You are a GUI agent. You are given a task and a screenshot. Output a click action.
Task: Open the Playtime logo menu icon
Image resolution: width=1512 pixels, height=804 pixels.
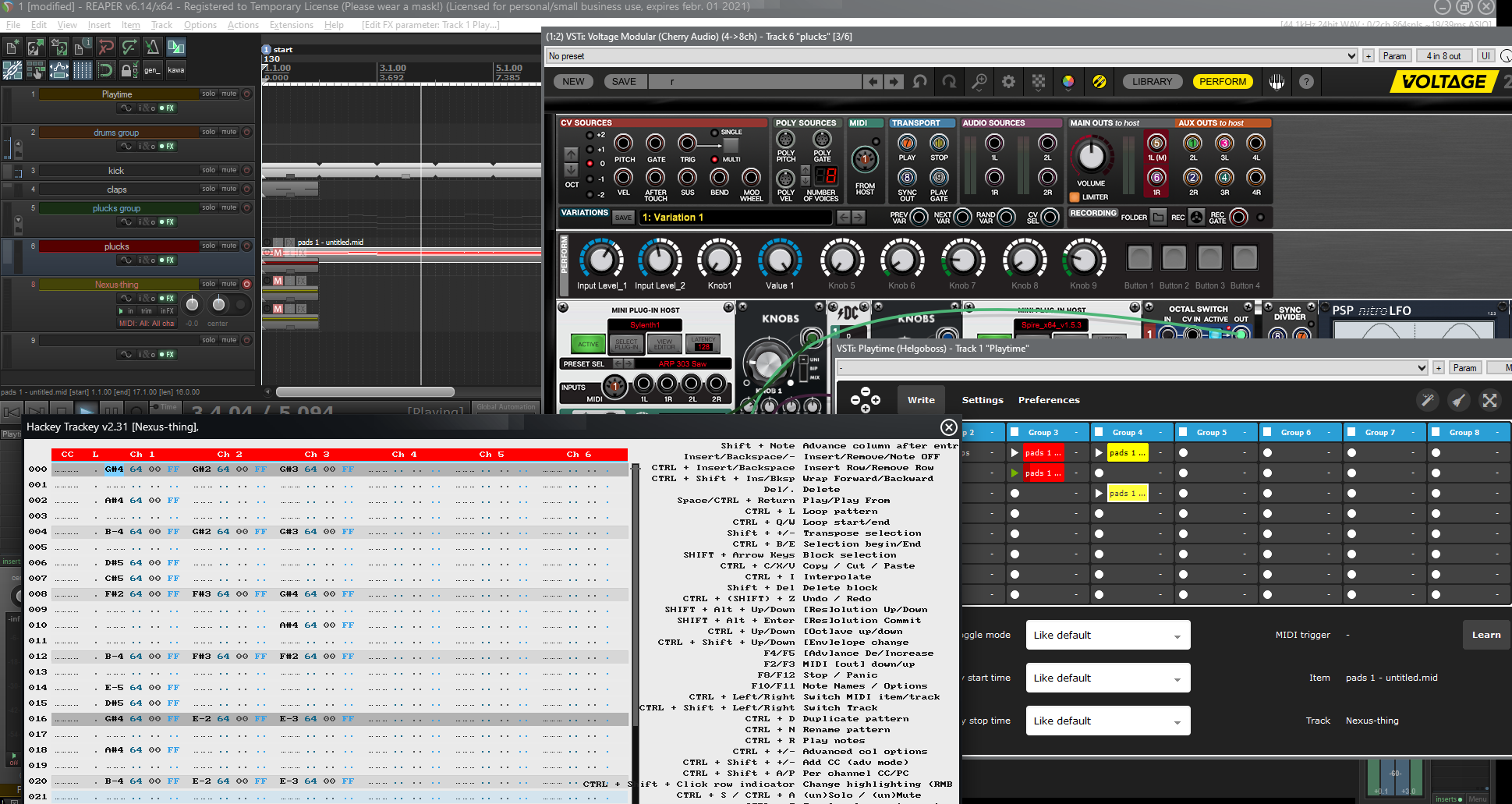coord(866,400)
